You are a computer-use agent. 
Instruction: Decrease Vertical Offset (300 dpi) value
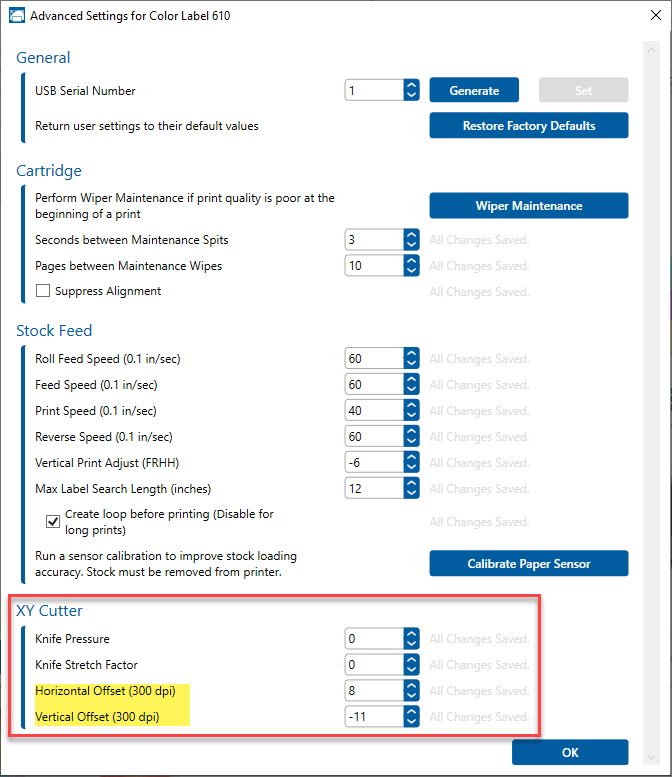pyautogui.click(x=411, y=722)
